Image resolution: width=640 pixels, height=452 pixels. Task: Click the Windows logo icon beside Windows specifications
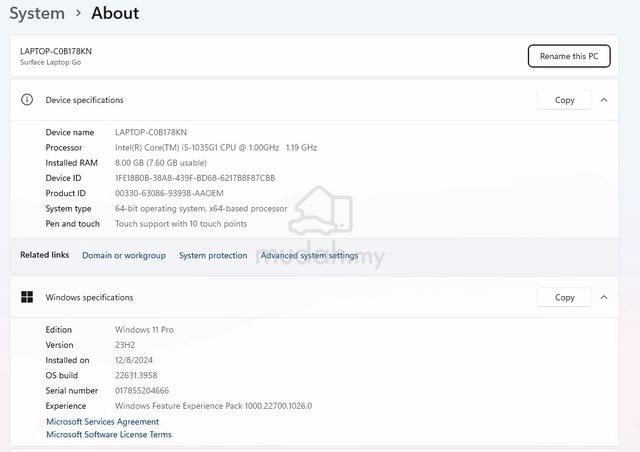(x=27, y=297)
